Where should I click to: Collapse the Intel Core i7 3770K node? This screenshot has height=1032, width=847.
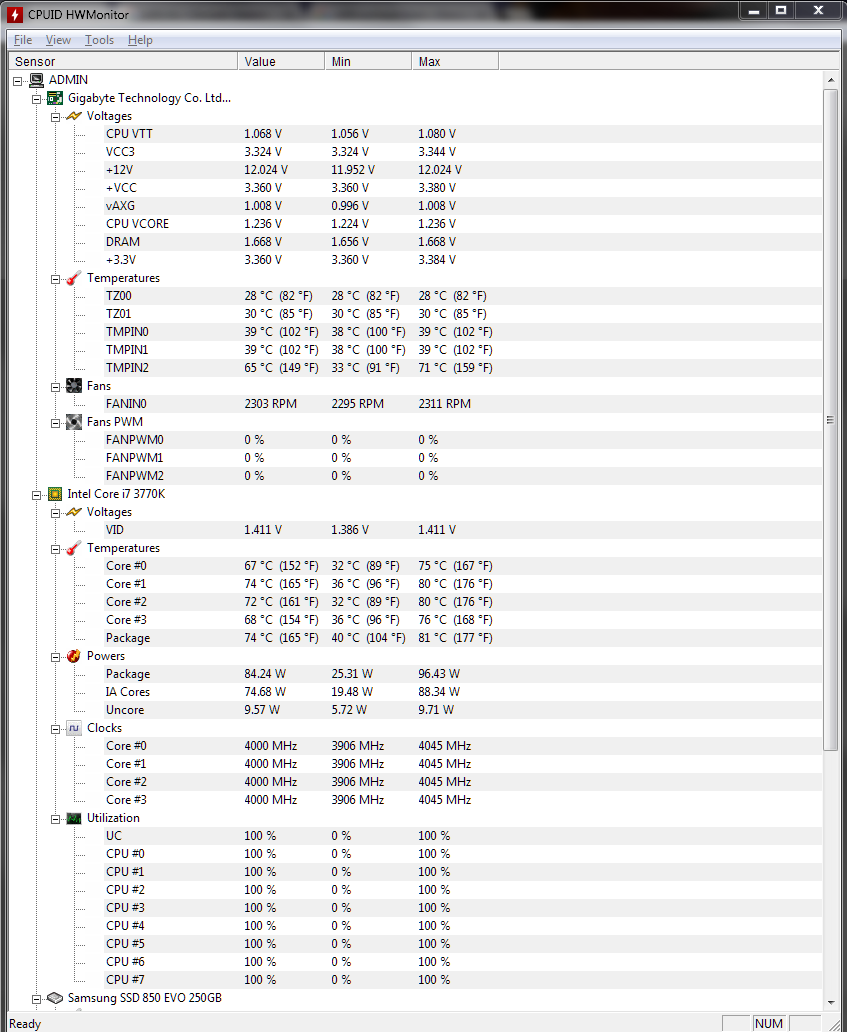pyautogui.click(x=37, y=494)
